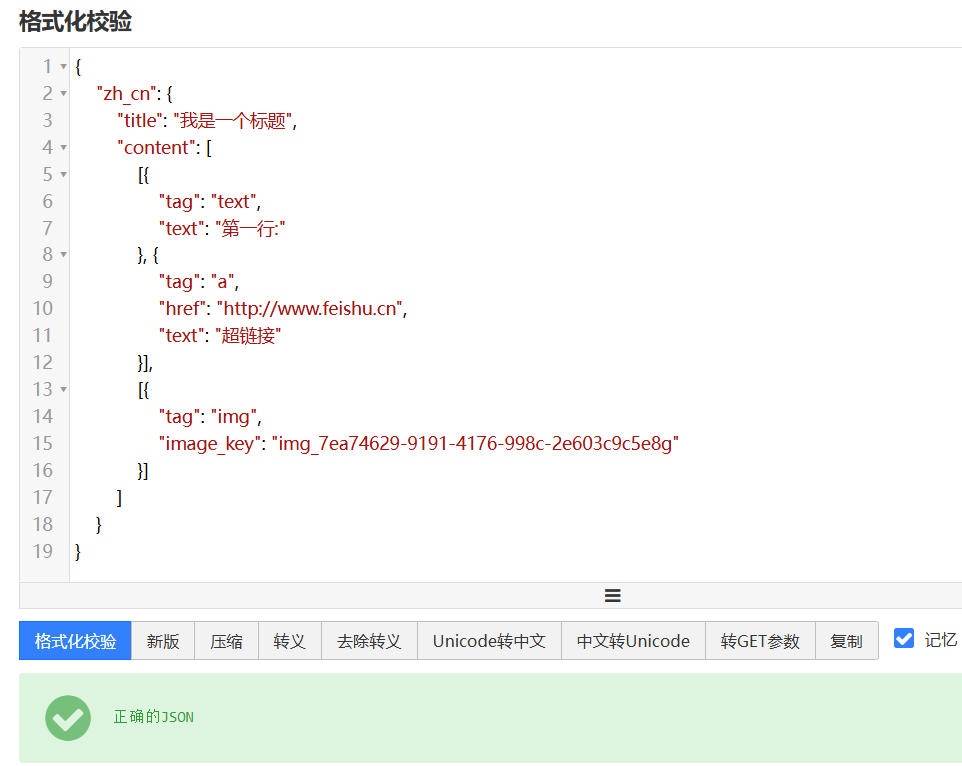Switch to the 新版 option

(163, 641)
